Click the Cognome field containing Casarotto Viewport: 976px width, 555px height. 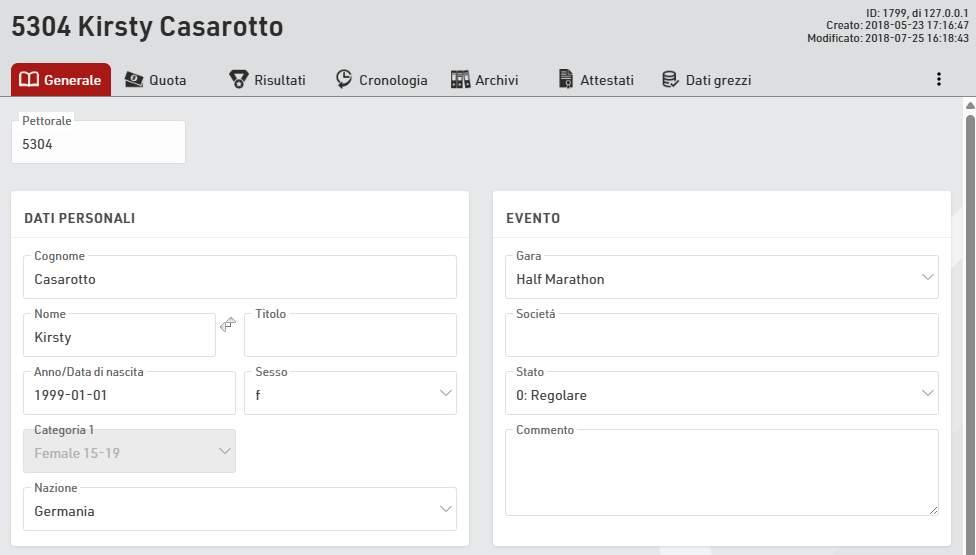pyautogui.click(x=239, y=280)
